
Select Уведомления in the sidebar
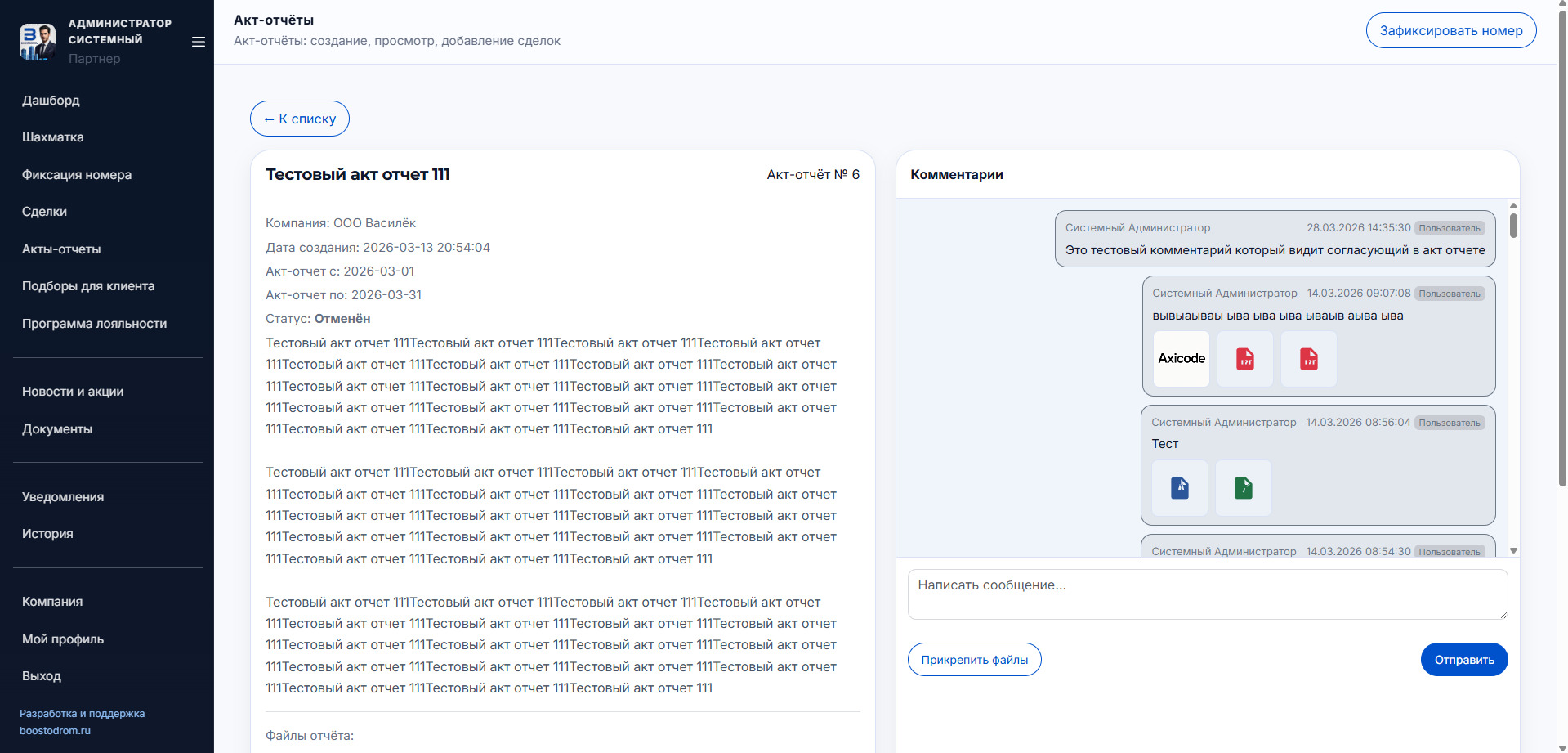click(63, 497)
